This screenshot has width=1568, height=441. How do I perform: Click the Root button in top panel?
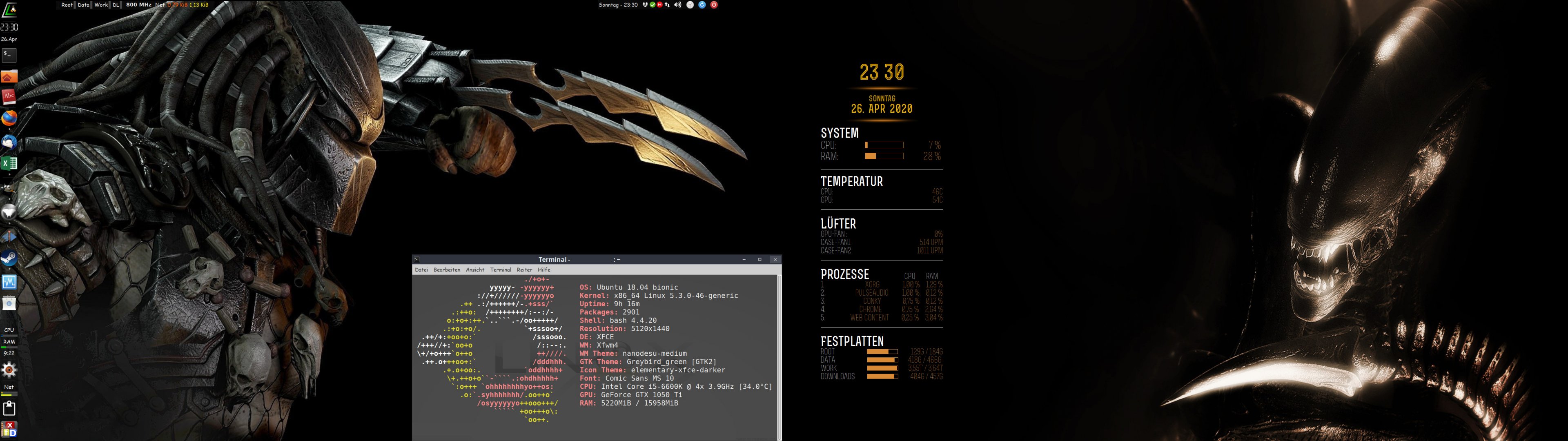click(67, 5)
